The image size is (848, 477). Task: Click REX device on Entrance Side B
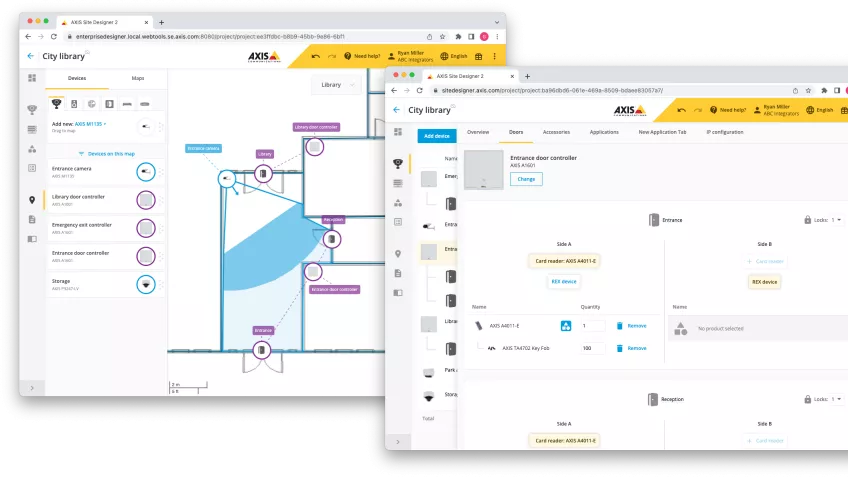[x=765, y=282]
